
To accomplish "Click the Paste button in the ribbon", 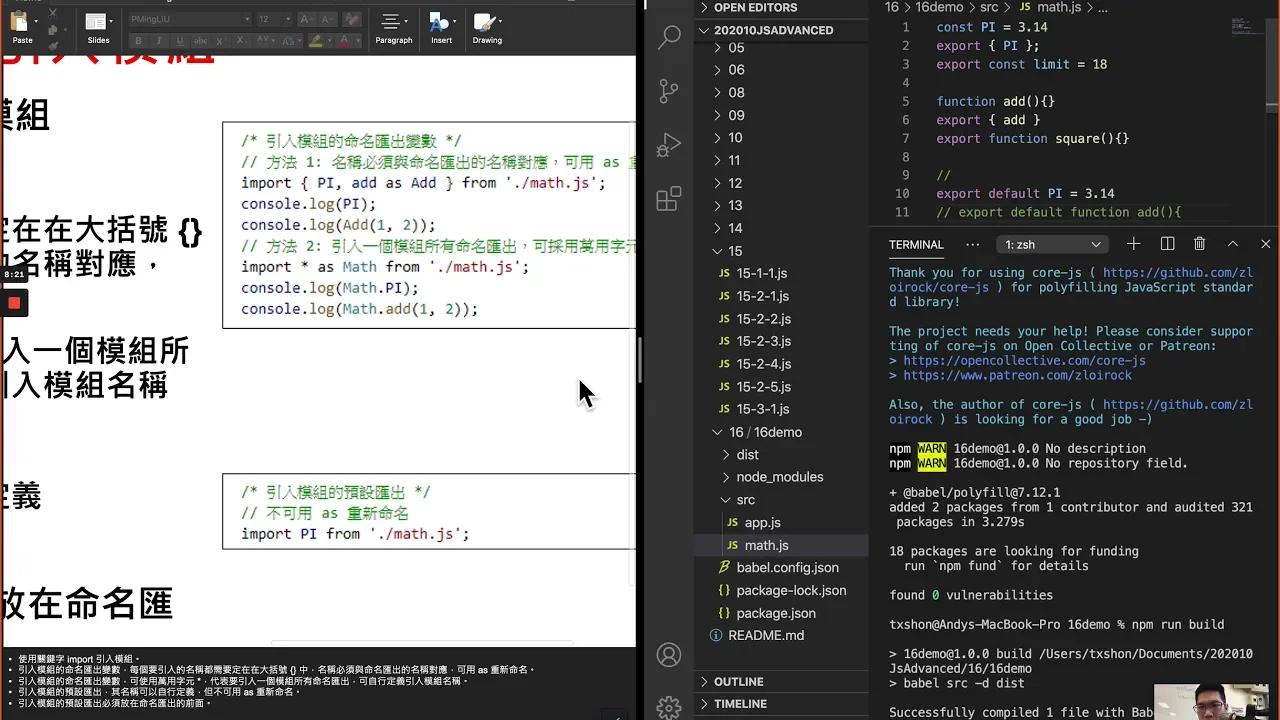I will tap(19, 31).
